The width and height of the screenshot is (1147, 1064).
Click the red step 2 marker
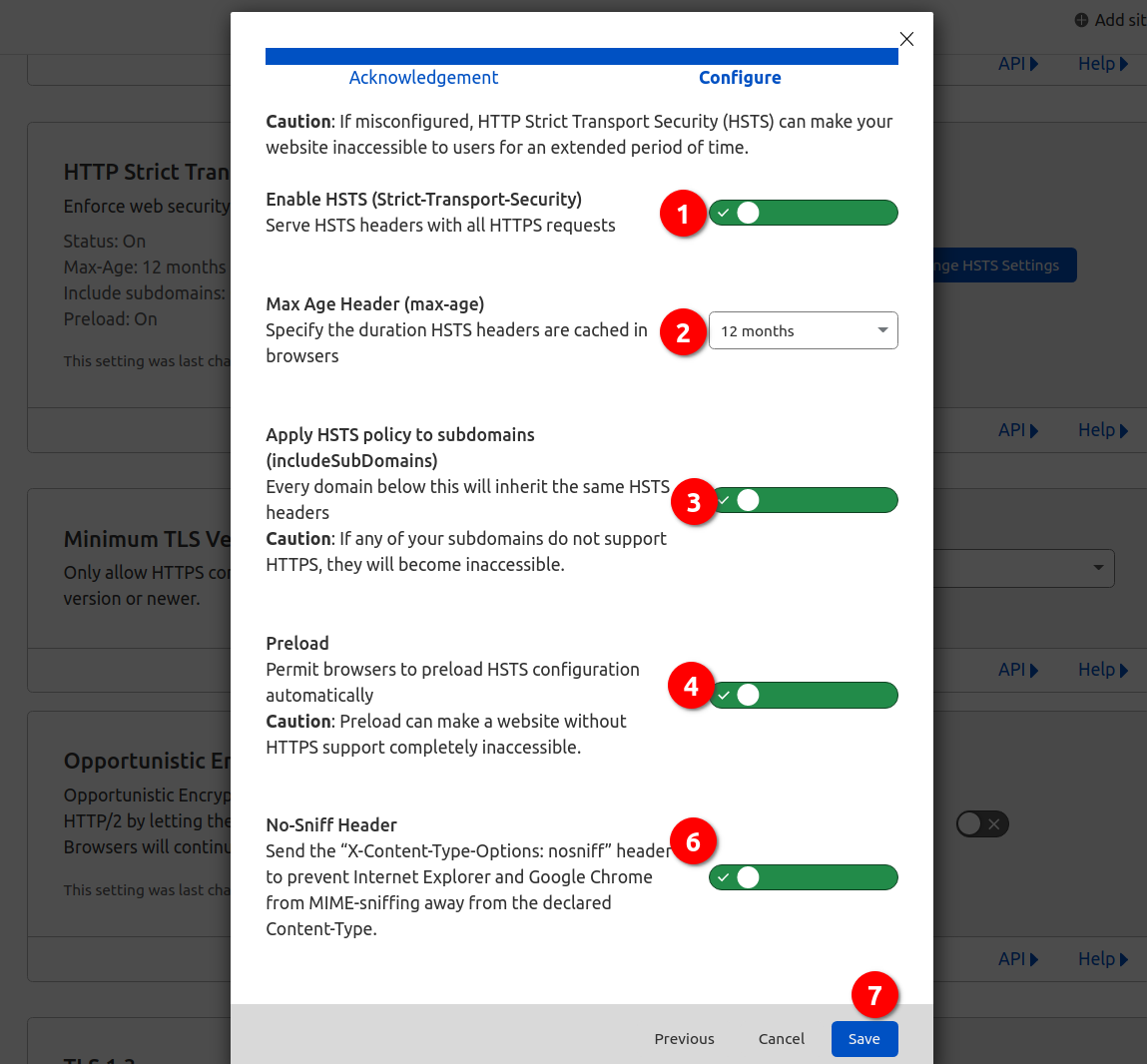click(x=683, y=332)
